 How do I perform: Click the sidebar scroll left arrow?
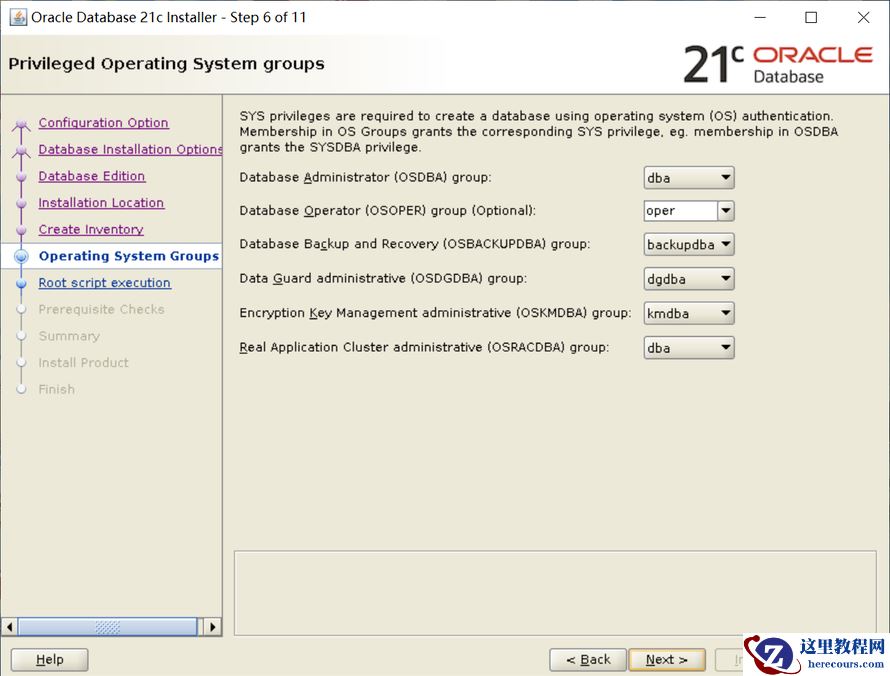click(x=9, y=627)
